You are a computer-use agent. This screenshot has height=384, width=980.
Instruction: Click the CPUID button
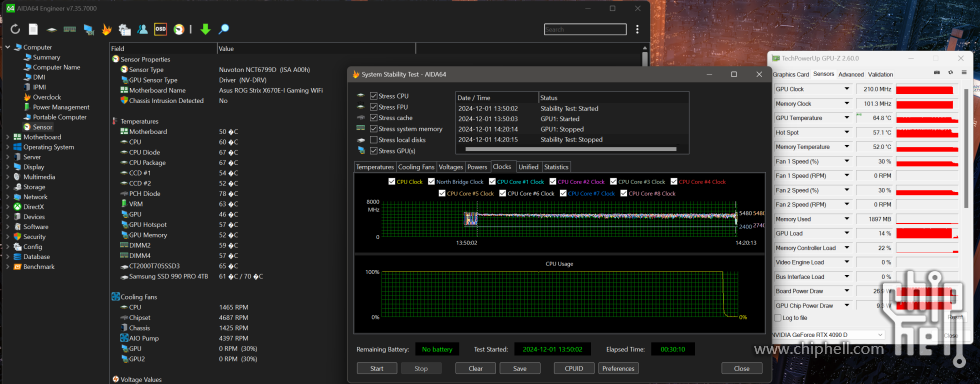(x=574, y=368)
